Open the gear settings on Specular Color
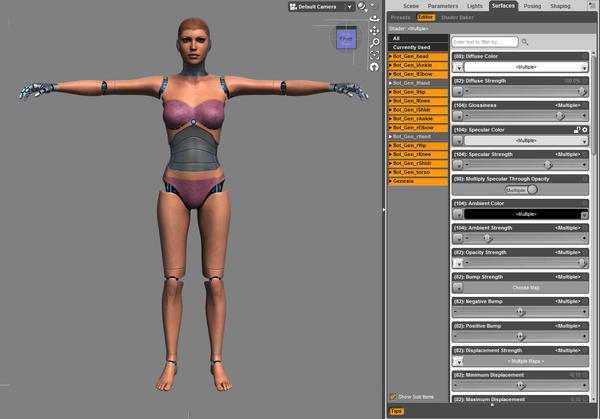The image size is (600, 419). click(585, 130)
